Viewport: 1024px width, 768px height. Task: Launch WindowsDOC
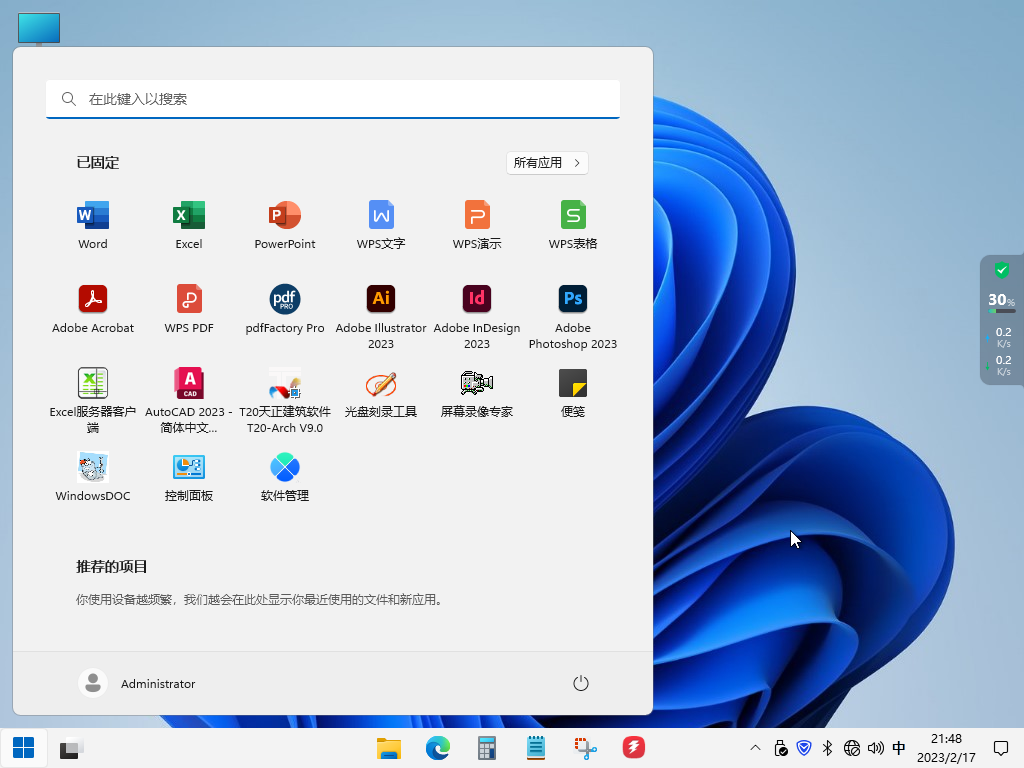93,477
